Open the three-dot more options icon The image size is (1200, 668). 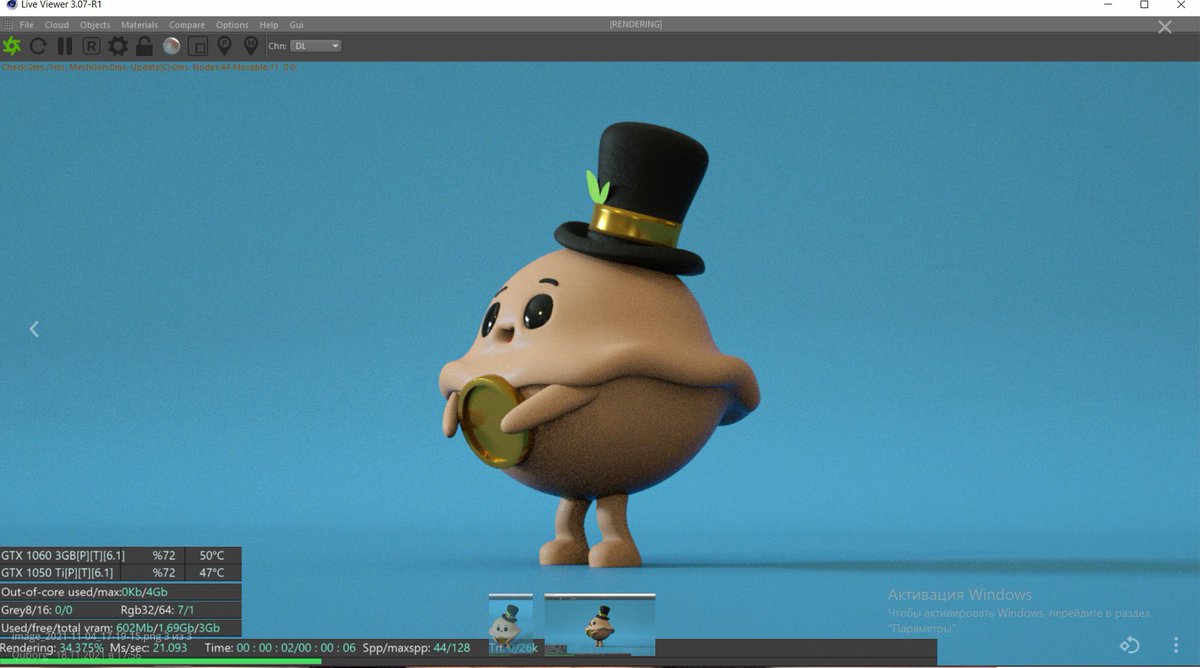click(x=1176, y=645)
